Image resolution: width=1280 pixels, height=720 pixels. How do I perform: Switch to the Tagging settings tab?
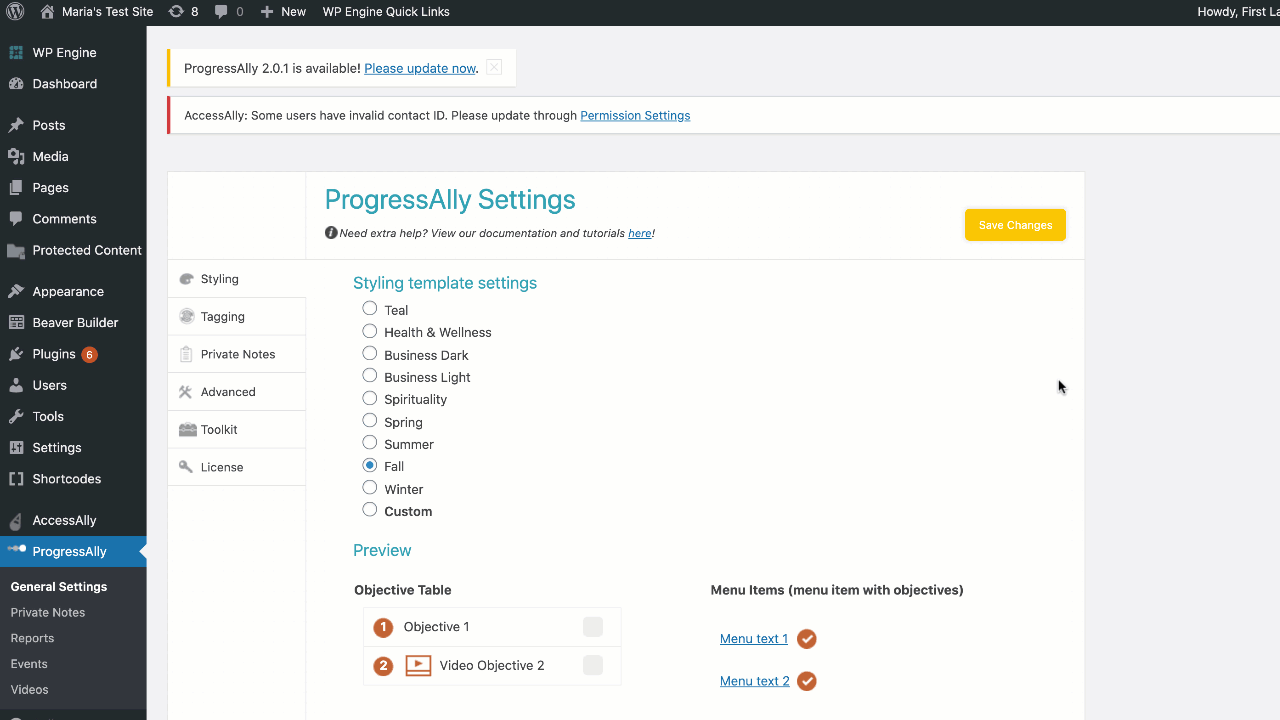[x=222, y=317]
